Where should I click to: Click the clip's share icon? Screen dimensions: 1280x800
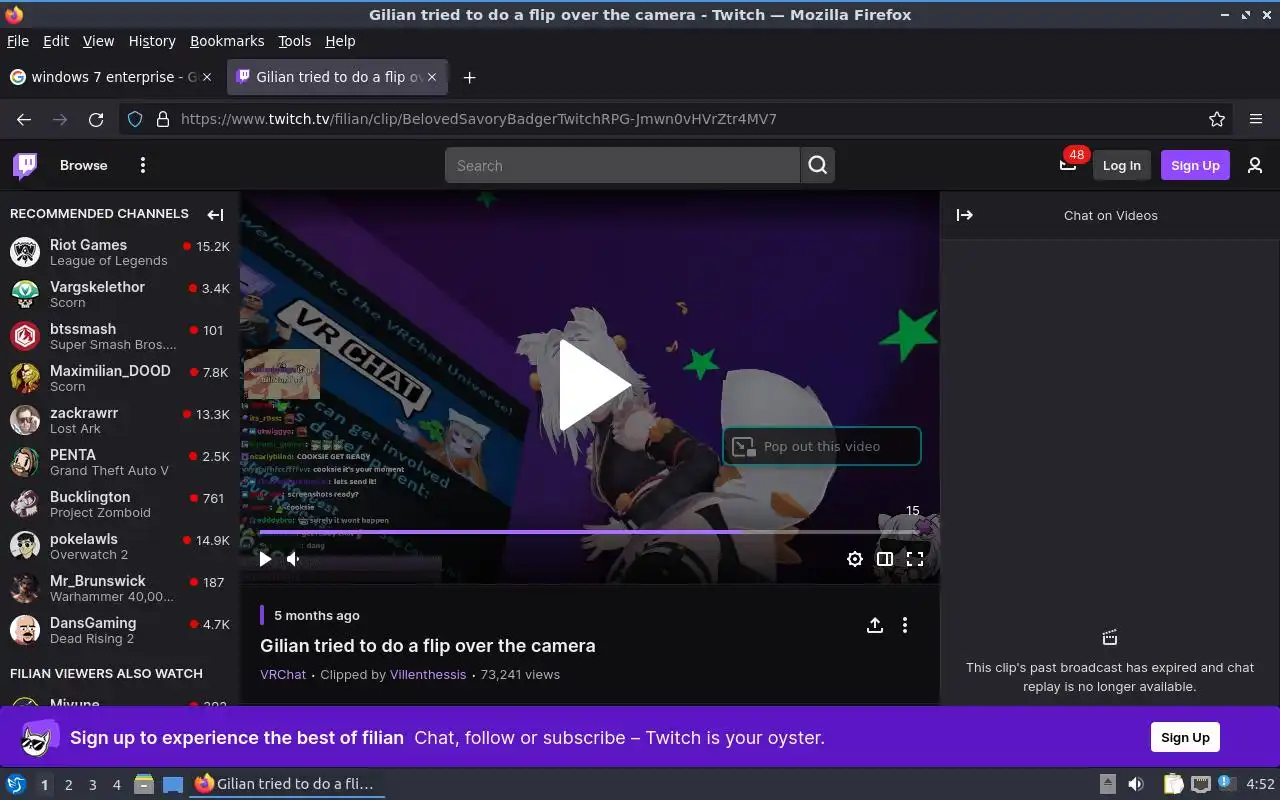point(875,625)
